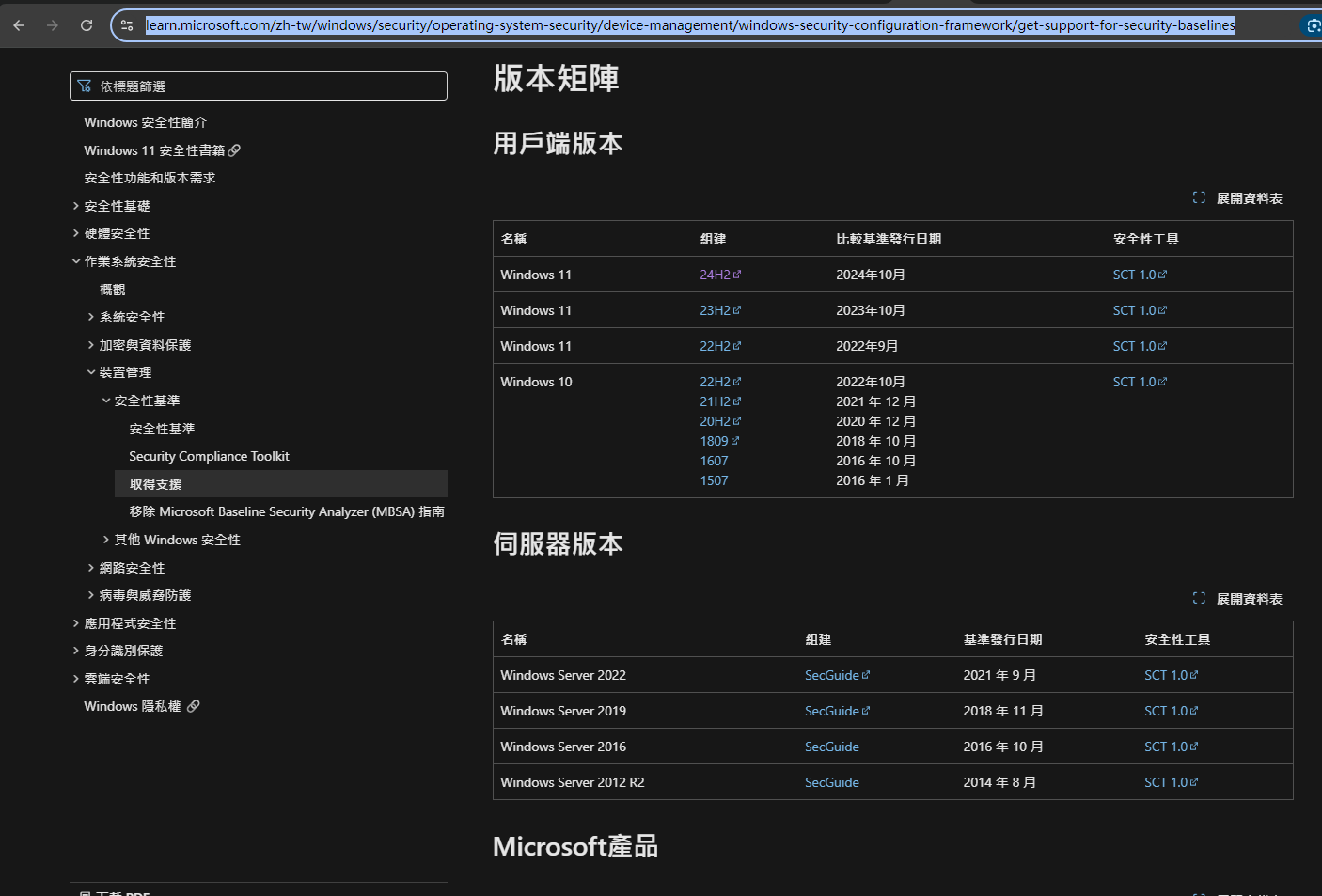1322x896 pixels.
Task: Open the 23H2 build link
Action: pos(720,310)
